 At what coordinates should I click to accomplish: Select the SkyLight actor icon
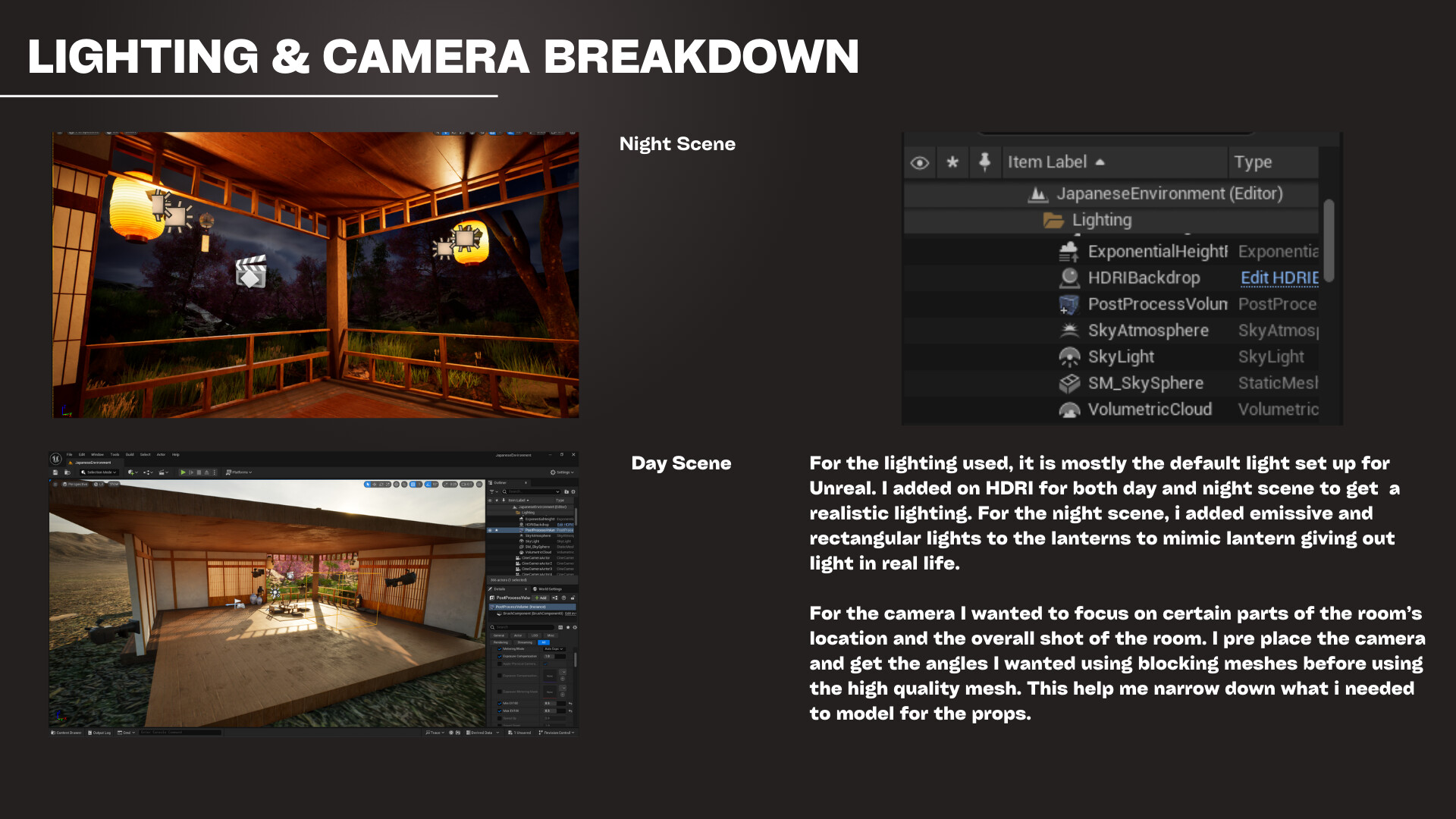tap(1069, 356)
